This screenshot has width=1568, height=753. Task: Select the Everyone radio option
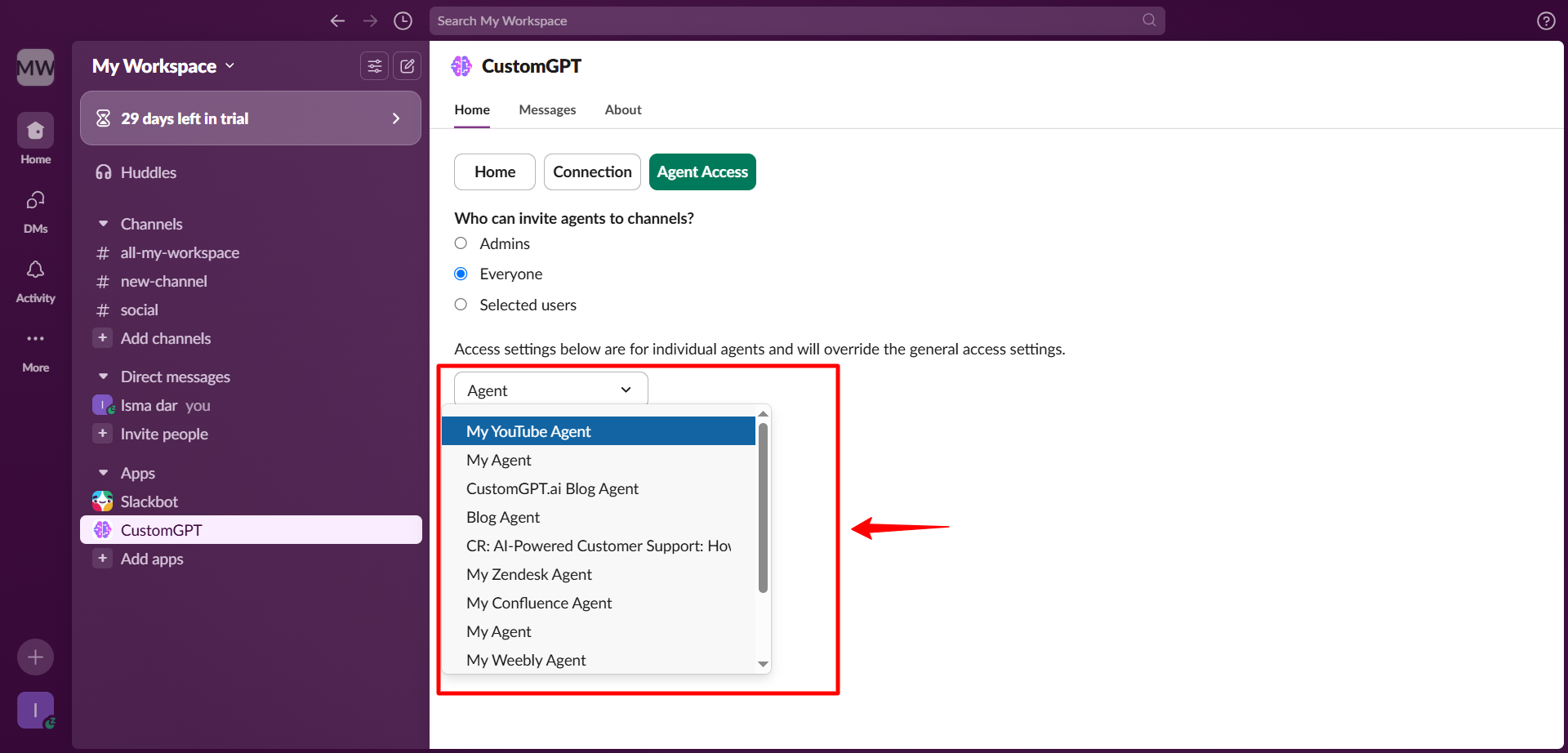click(461, 274)
